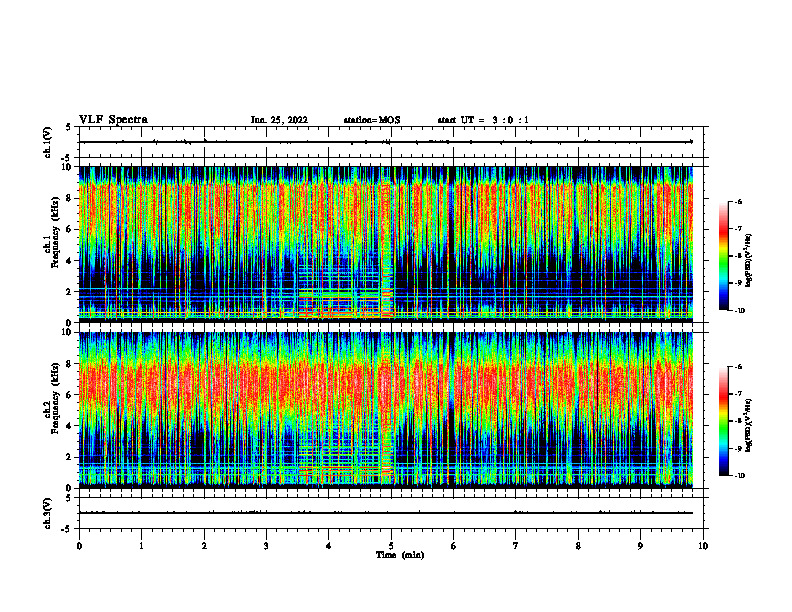Click the "-10" label on ch.1 color bar

pyautogui.click(x=739, y=311)
